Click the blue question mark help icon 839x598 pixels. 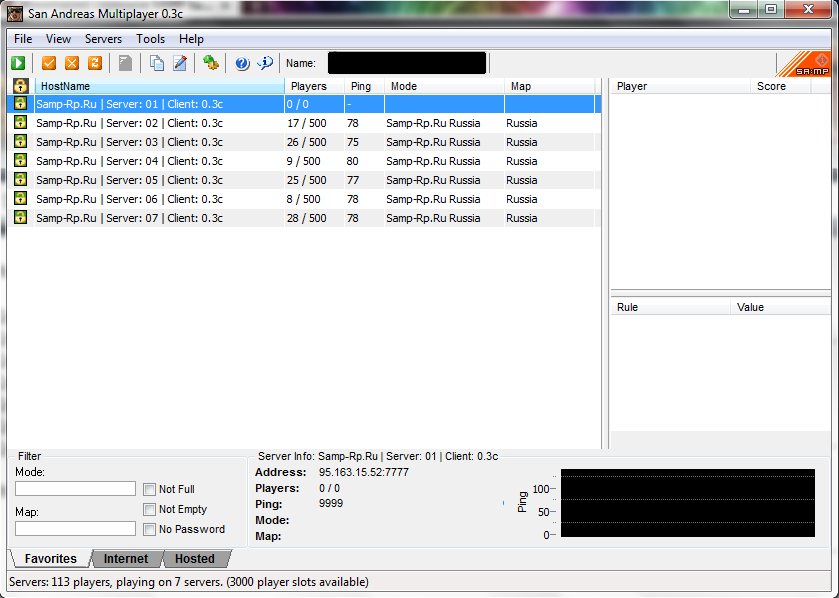242,63
